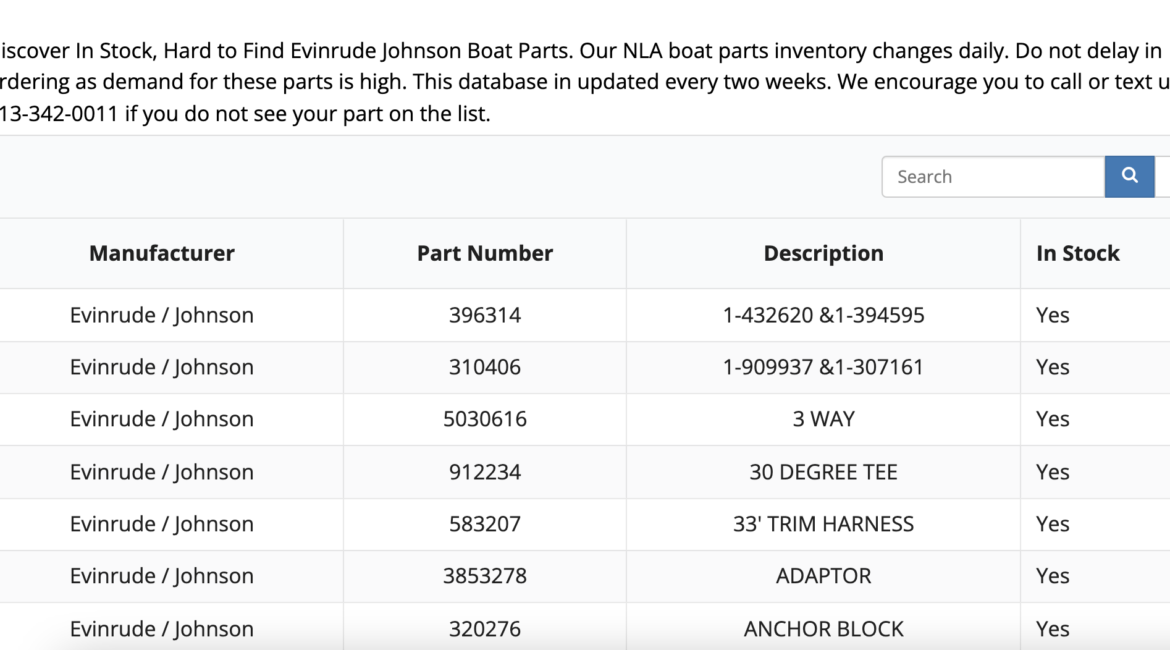The height and width of the screenshot is (650, 1170).
Task: Focus the Search input field
Action: (x=992, y=177)
